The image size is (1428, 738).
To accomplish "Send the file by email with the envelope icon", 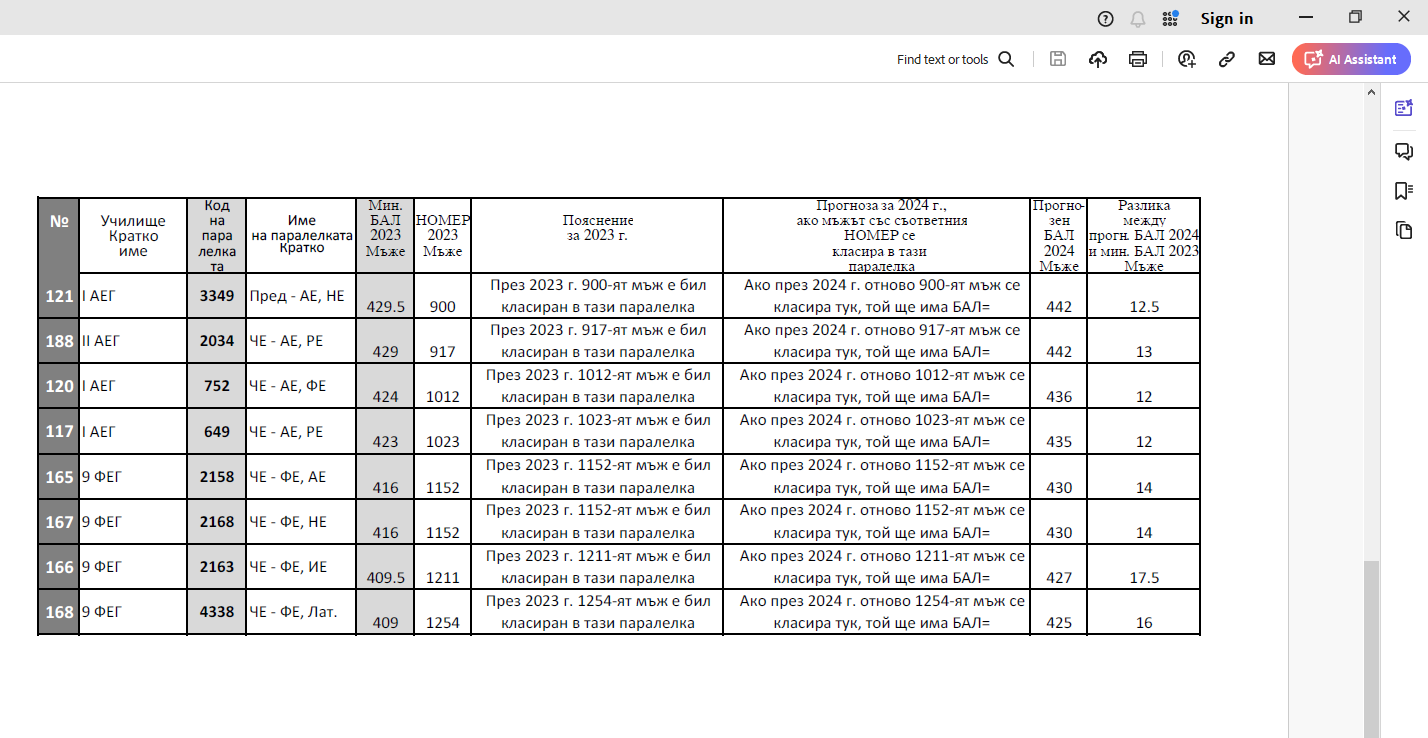I will (x=1267, y=59).
